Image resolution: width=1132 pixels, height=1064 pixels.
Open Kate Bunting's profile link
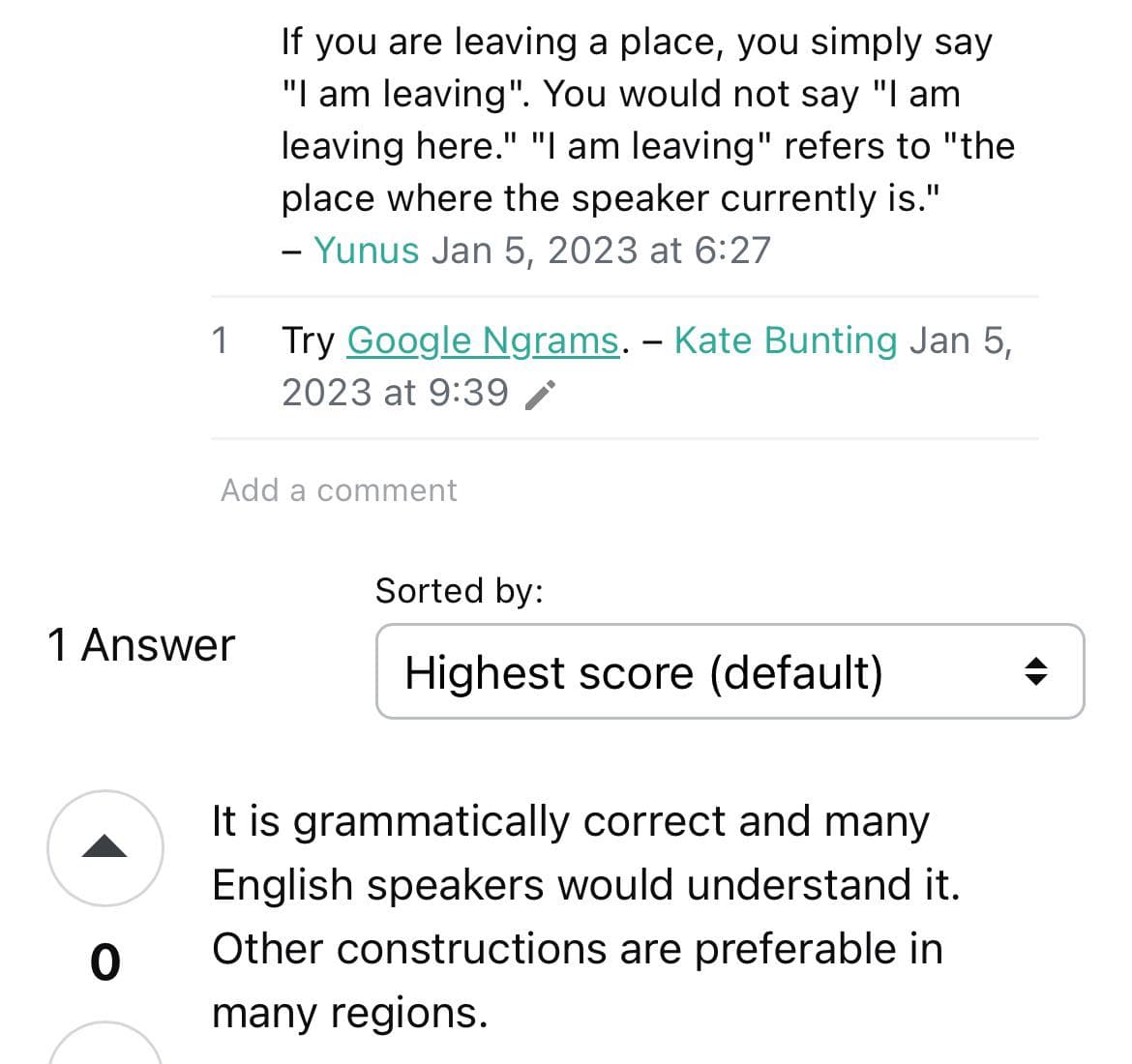tap(786, 340)
